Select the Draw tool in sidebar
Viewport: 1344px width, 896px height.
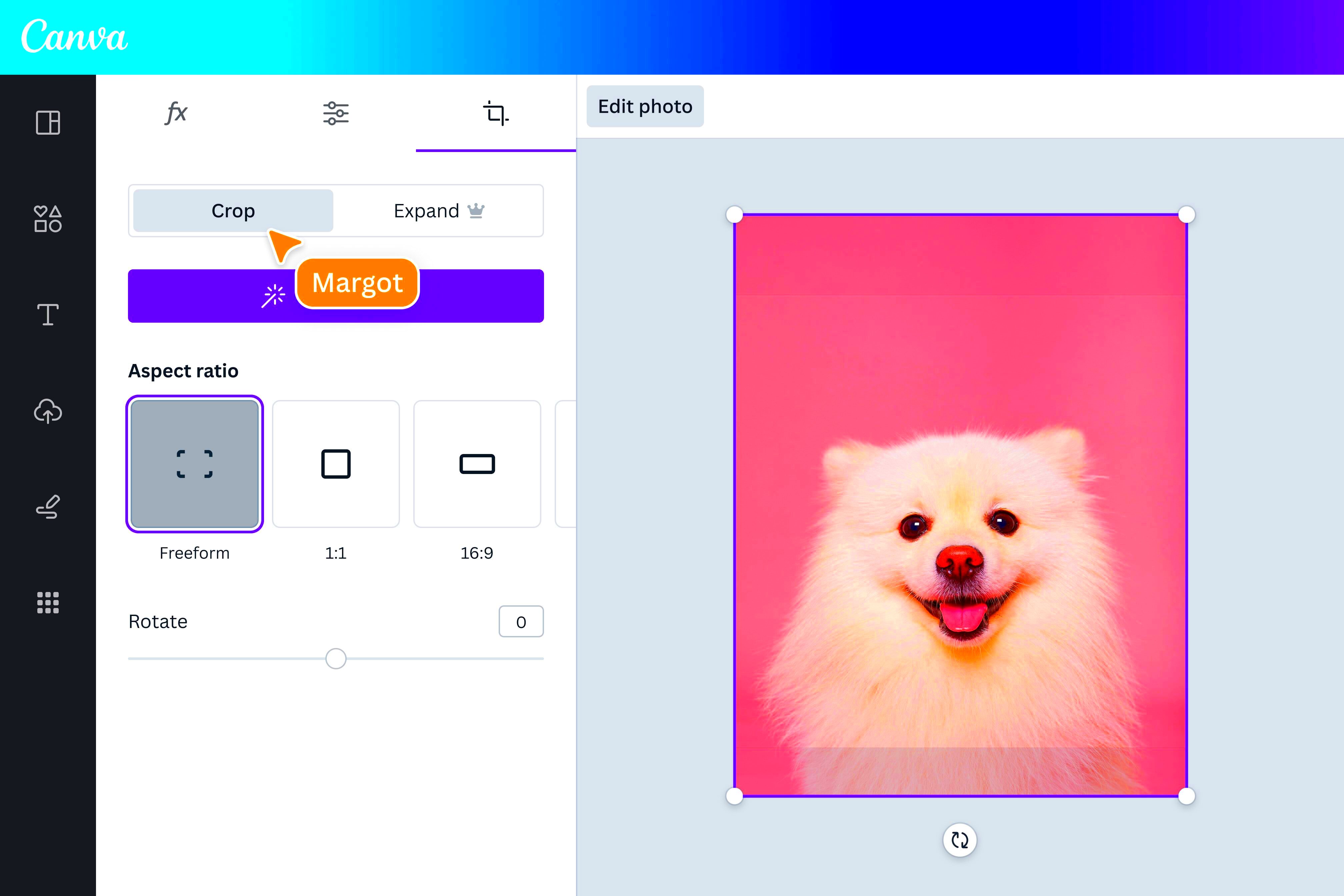47,506
